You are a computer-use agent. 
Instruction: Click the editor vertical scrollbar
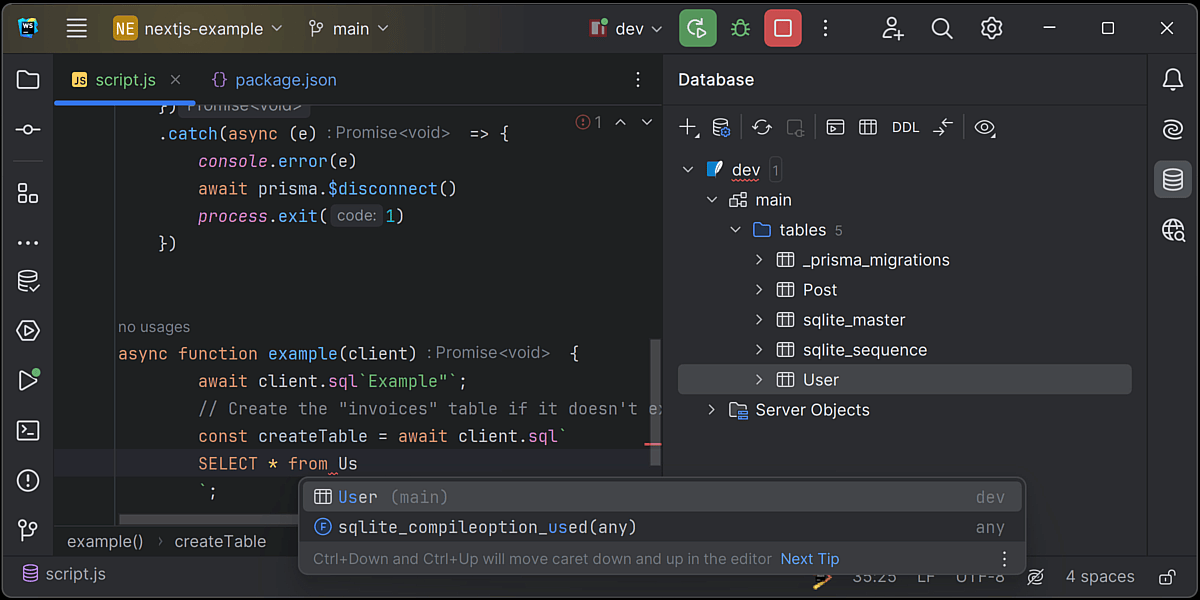656,400
